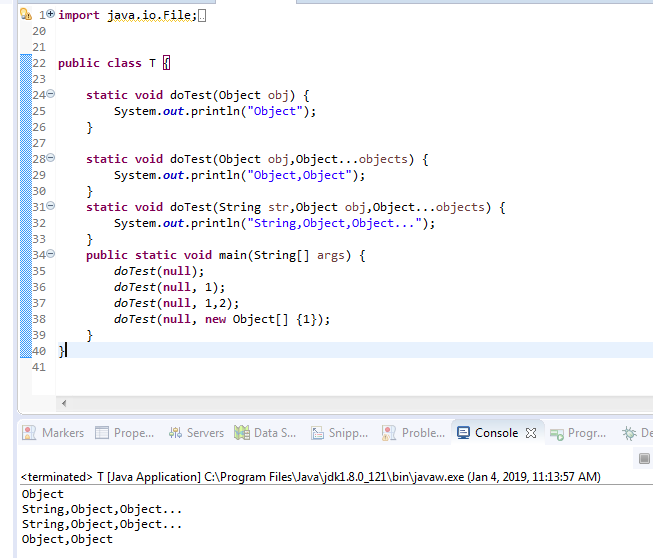Click the Servers tab icon
Screen dimensions: 653x558
click(x=175, y=433)
